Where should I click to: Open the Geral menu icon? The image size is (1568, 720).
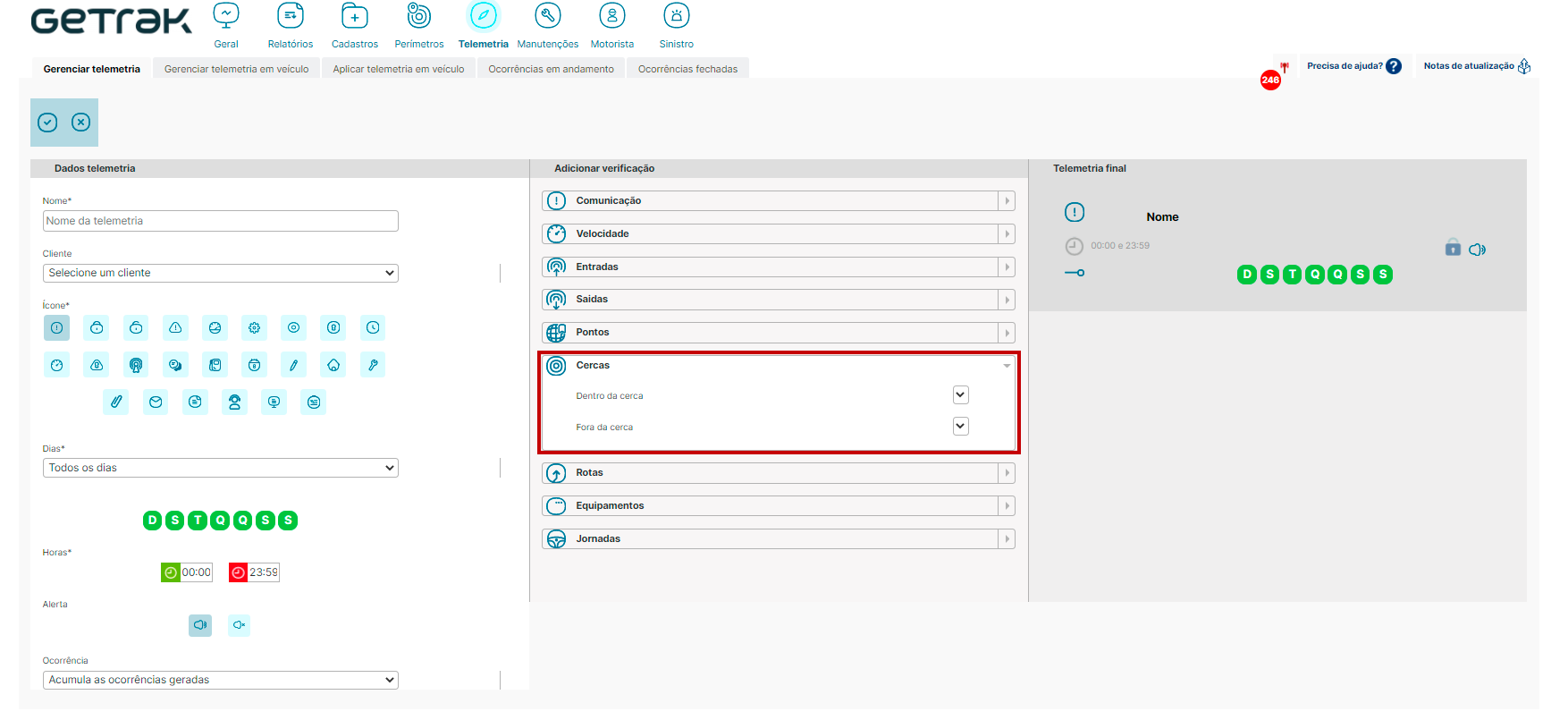[226, 16]
